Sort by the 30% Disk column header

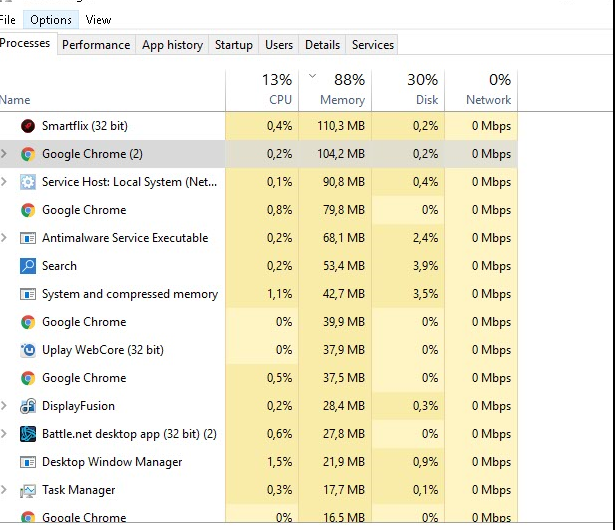tap(408, 90)
